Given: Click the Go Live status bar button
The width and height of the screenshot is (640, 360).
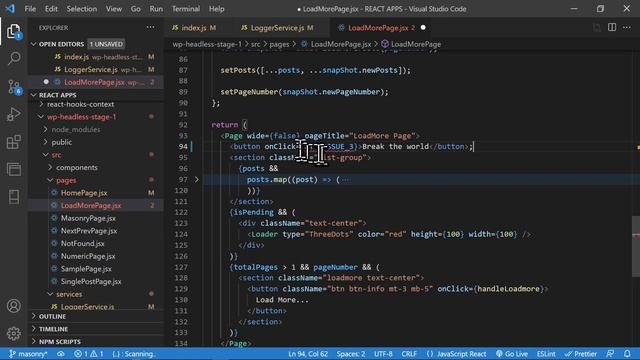Looking at the screenshot, I should [512, 354].
